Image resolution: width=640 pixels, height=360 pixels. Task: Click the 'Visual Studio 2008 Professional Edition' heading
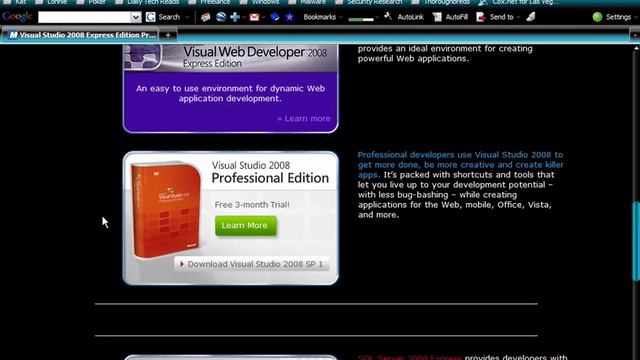[x=270, y=172]
